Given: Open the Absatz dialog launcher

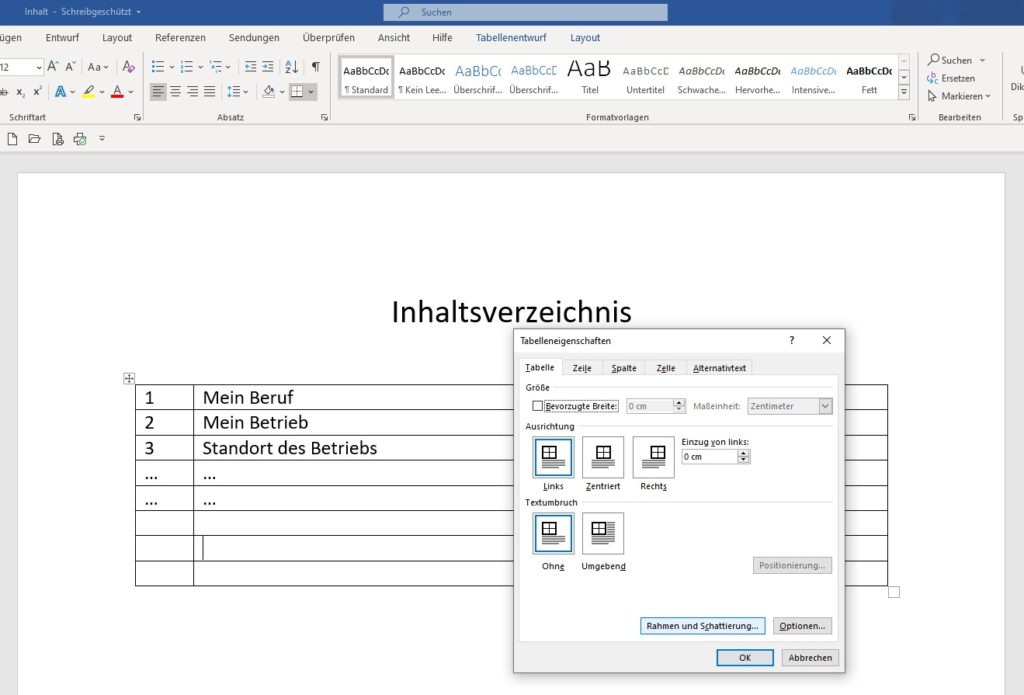Looking at the screenshot, I should click(x=325, y=118).
